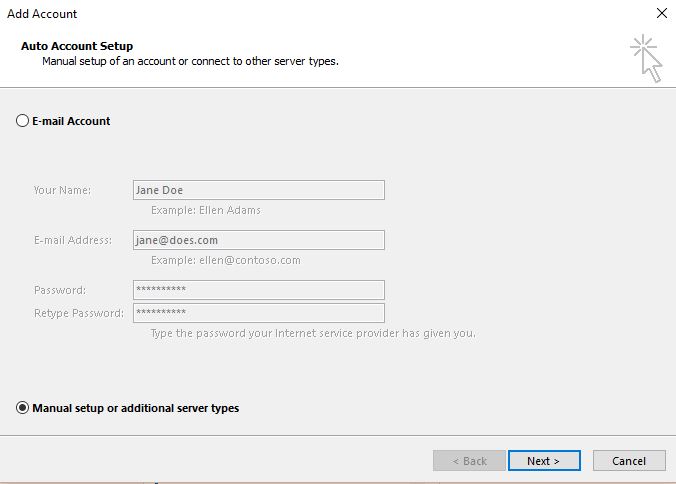
Task: Select Manual setup or additional server types
Action: pyautogui.click(x=23, y=408)
